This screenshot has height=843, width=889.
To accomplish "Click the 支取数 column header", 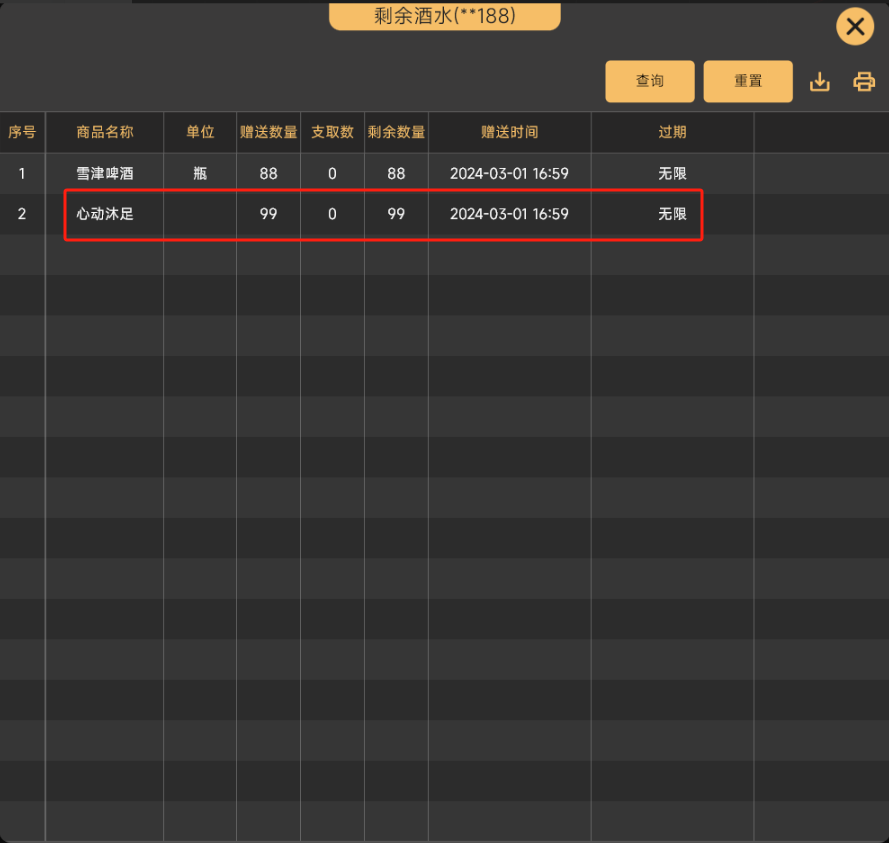I will pyautogui.click(x=332, y=132).
